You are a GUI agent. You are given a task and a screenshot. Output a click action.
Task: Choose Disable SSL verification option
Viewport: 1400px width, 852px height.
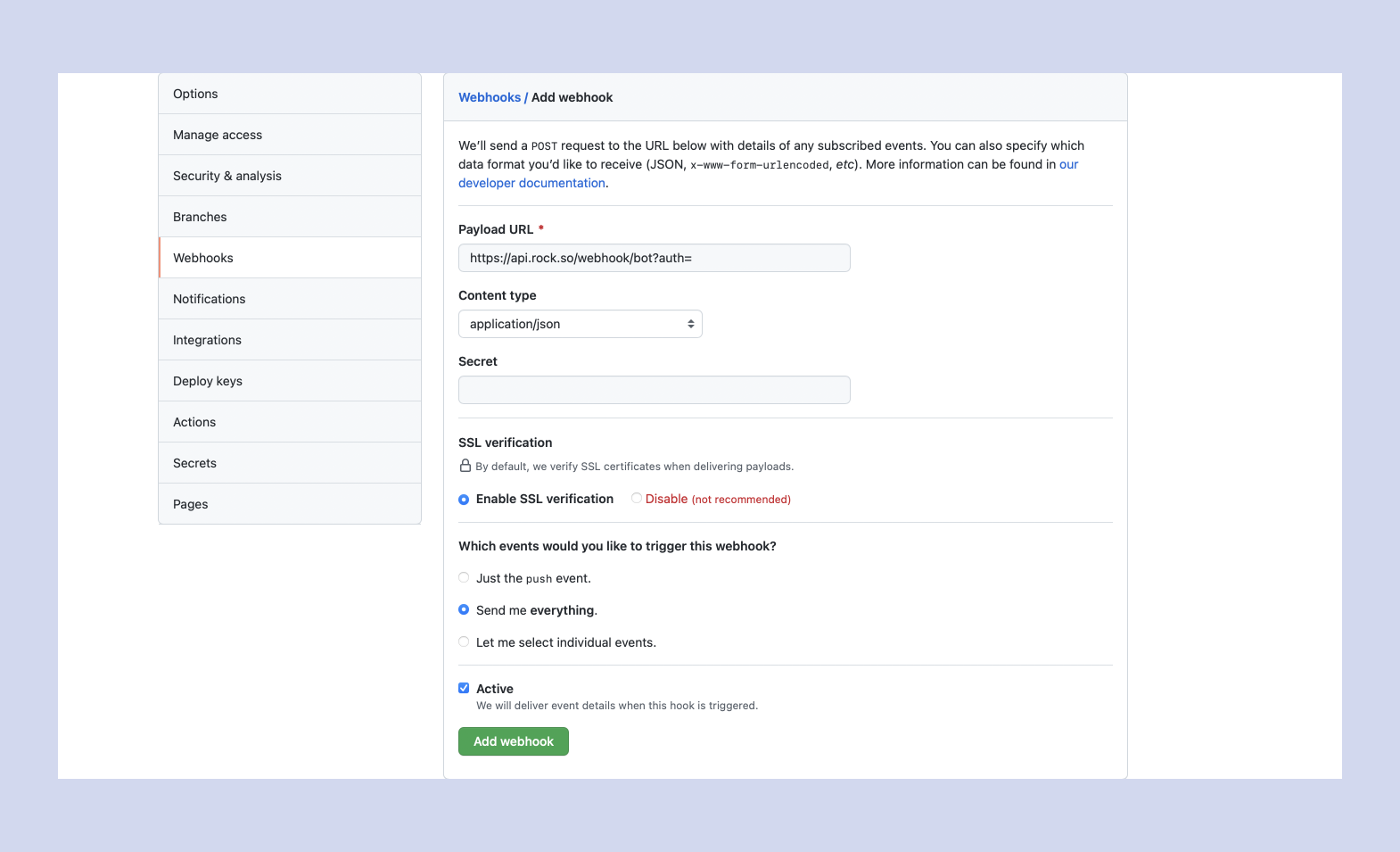click(637, 499)
